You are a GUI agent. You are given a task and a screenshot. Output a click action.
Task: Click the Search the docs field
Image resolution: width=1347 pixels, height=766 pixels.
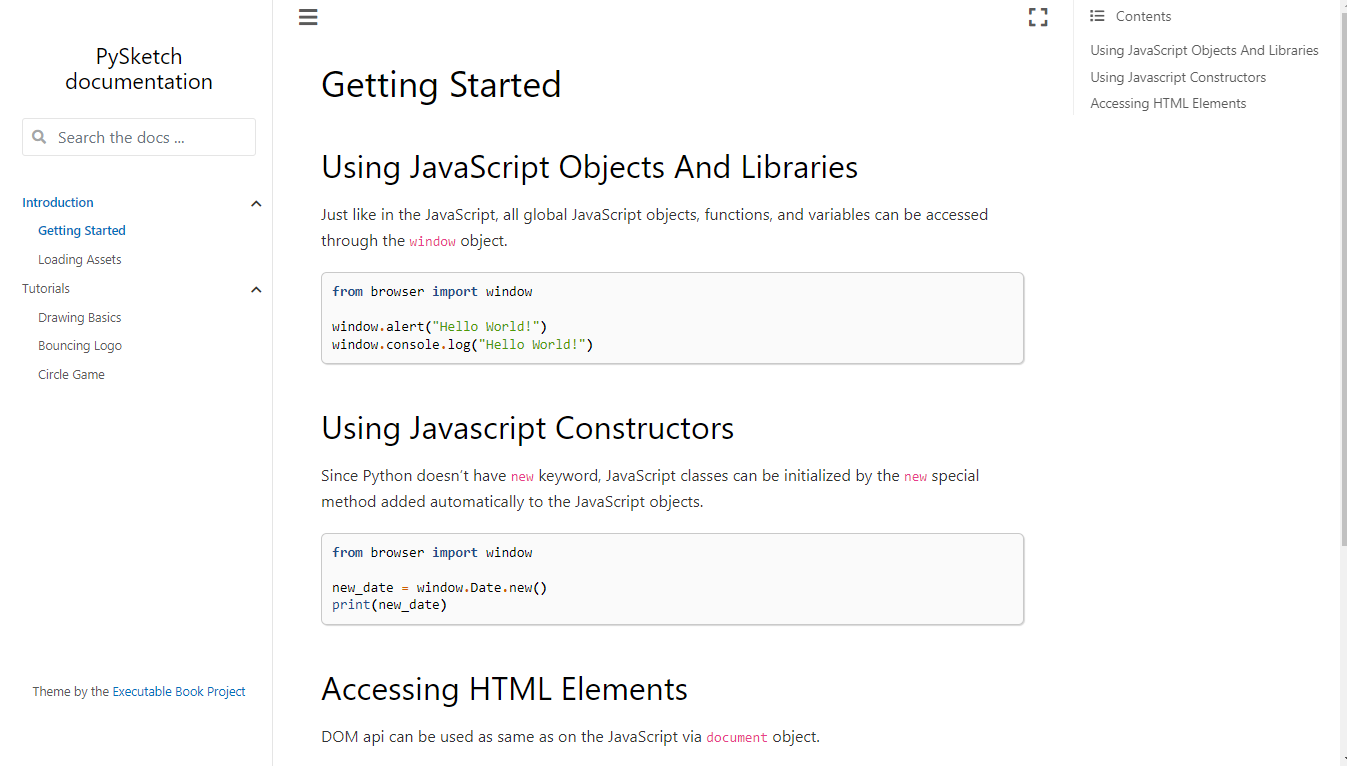click(x=150, y=137)
